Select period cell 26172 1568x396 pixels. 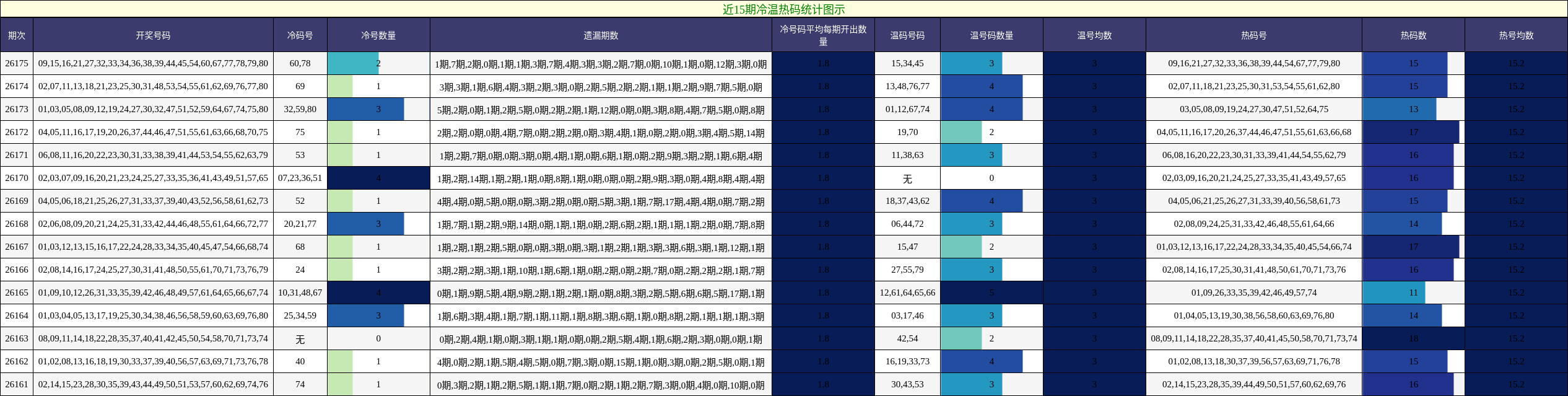click(x=17, y=132)
